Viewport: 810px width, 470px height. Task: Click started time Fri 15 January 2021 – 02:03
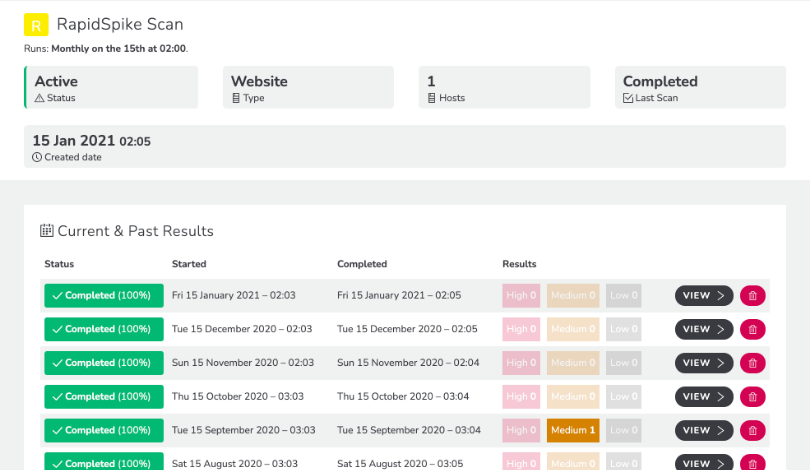coord(233,295)
